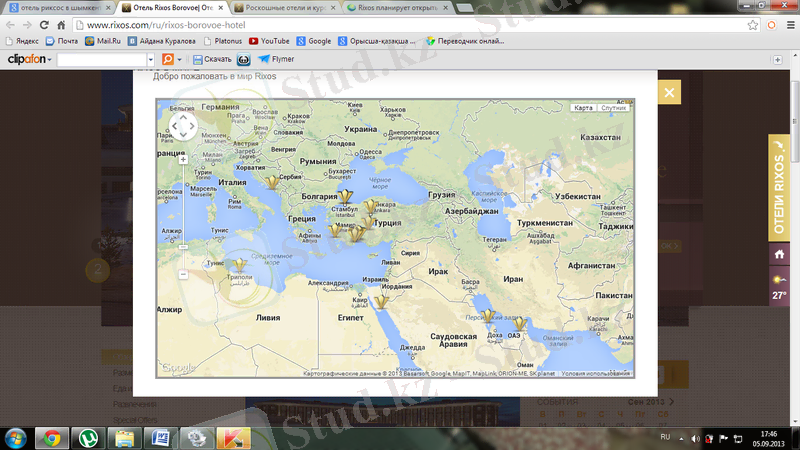Screen dimensions: 800x450
Task: Click the clipafon search input field
Action: click(102, 60)
